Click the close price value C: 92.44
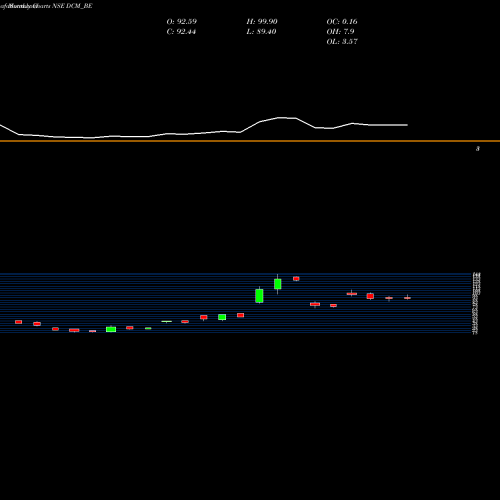 click(x=181, y=32)
